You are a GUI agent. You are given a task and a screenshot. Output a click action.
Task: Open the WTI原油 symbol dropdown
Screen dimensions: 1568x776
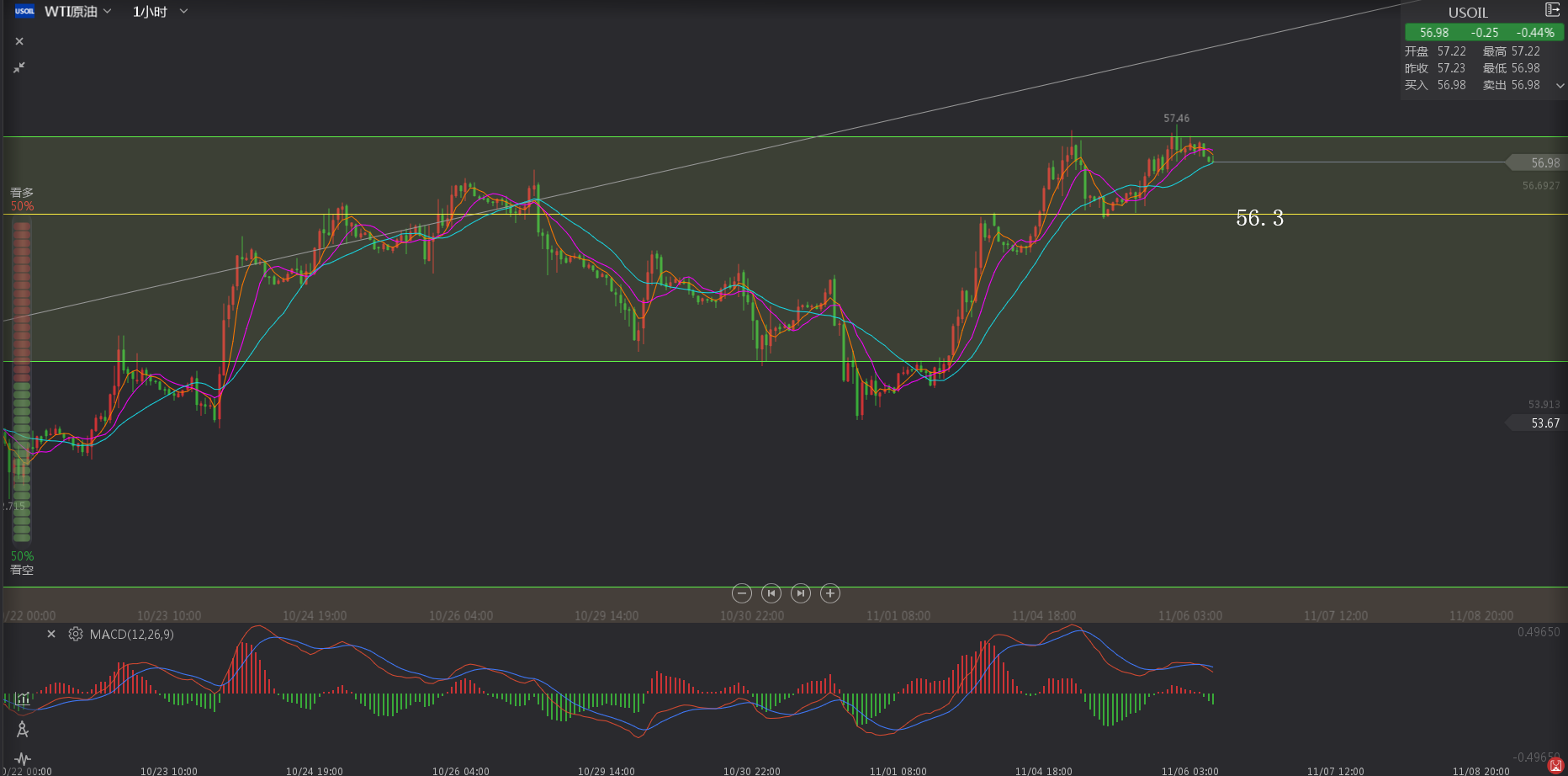click(x=78, y=11)
